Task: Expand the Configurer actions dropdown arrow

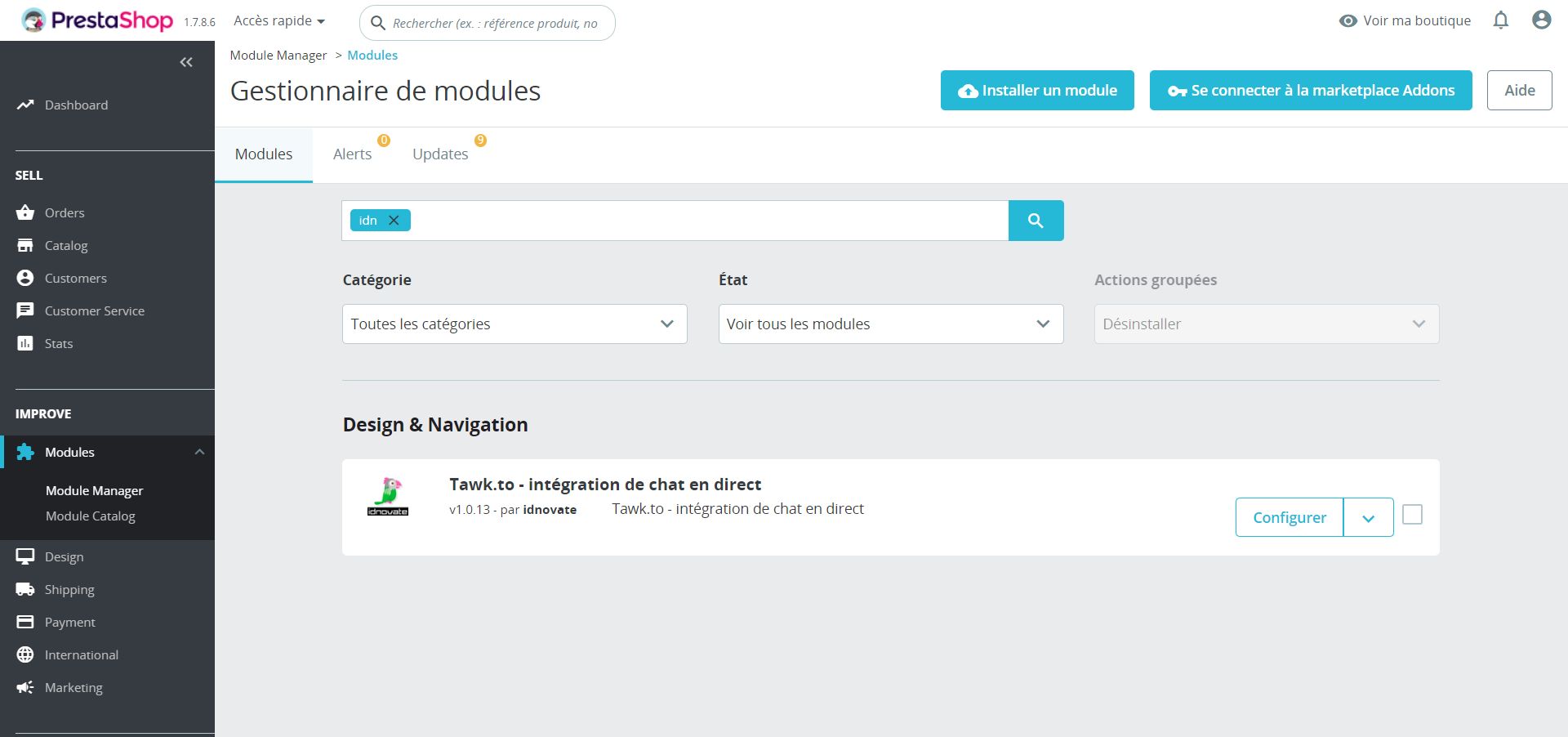Action: [x=1368, y=518]
